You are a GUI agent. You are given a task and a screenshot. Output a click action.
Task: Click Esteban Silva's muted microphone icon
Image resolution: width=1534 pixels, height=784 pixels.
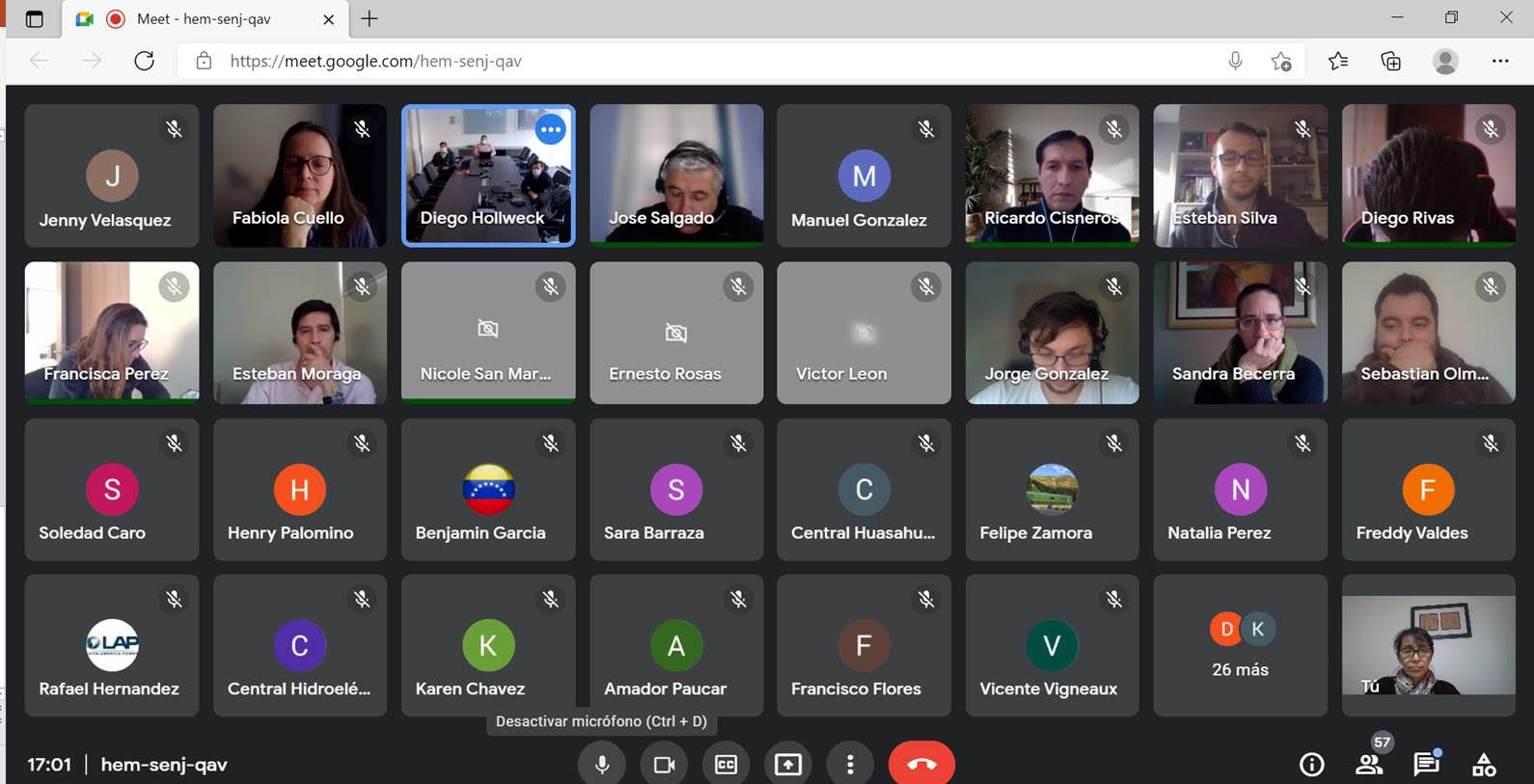pos(1302,129)
